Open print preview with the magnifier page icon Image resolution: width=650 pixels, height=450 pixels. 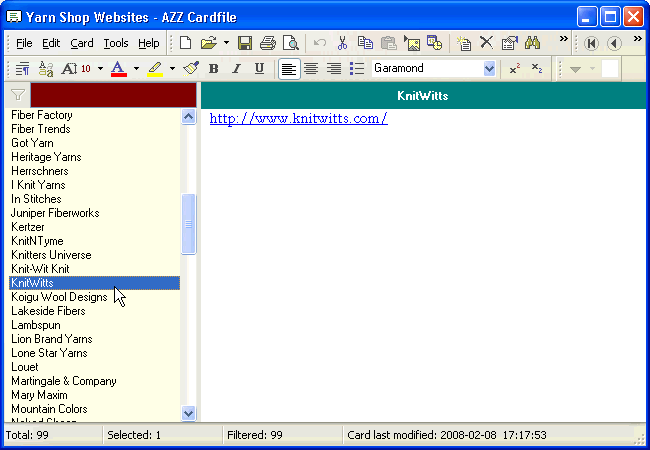tap(291, 43)
